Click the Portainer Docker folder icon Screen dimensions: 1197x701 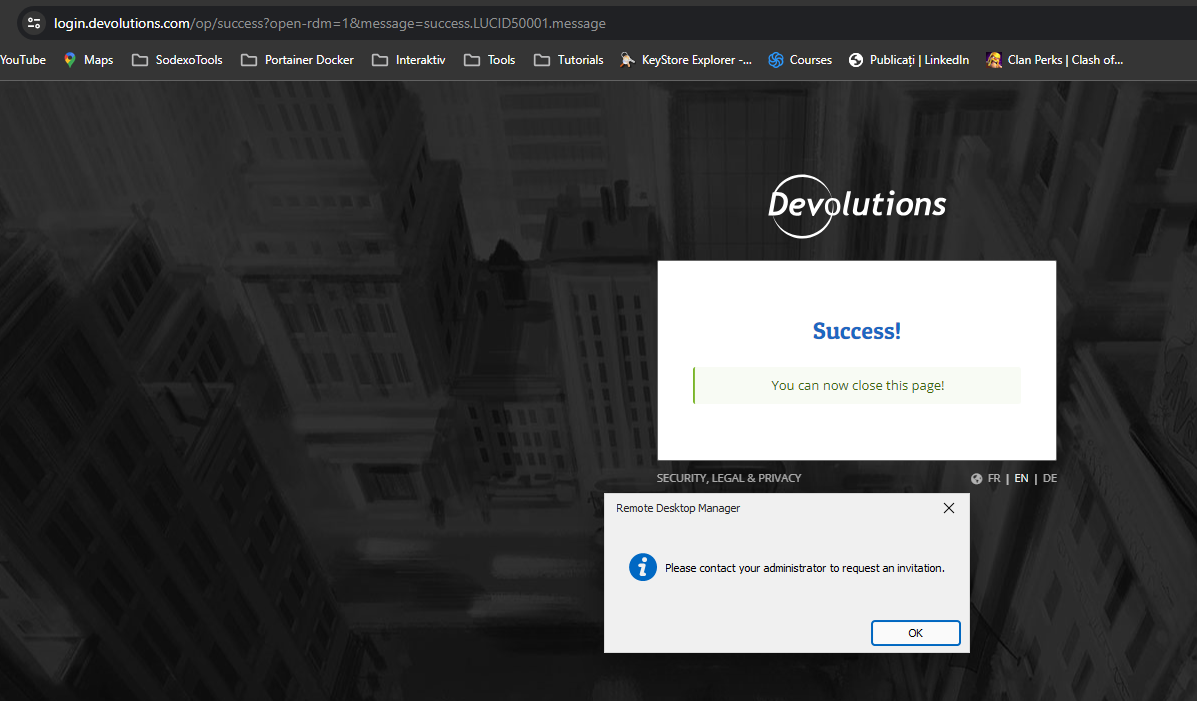(249, 60)
